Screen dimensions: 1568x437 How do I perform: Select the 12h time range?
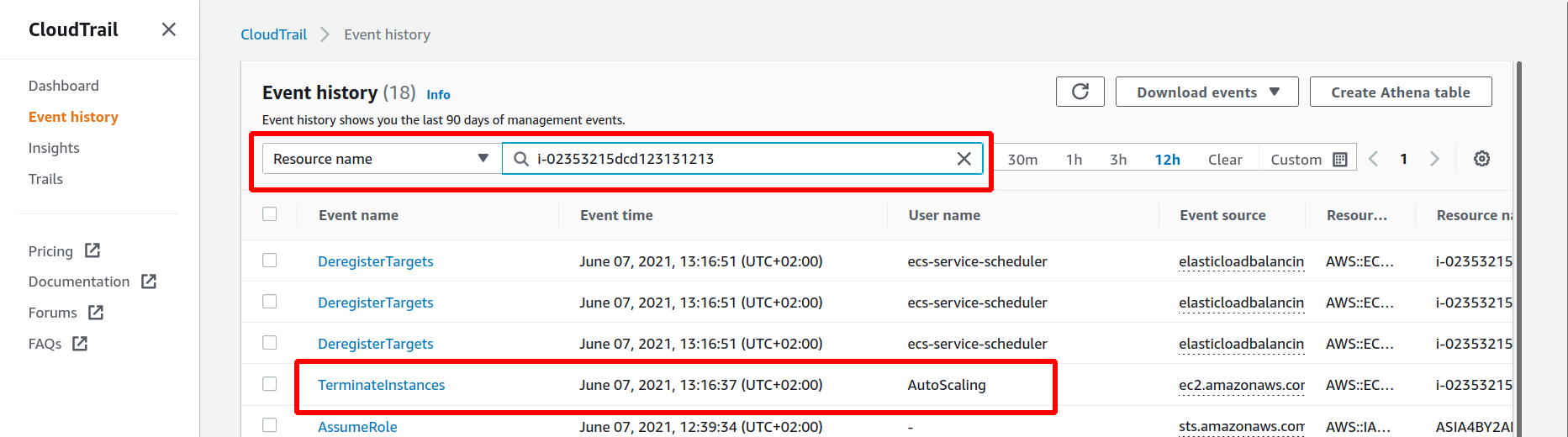pyautogui.click(x=1167, y=160)
